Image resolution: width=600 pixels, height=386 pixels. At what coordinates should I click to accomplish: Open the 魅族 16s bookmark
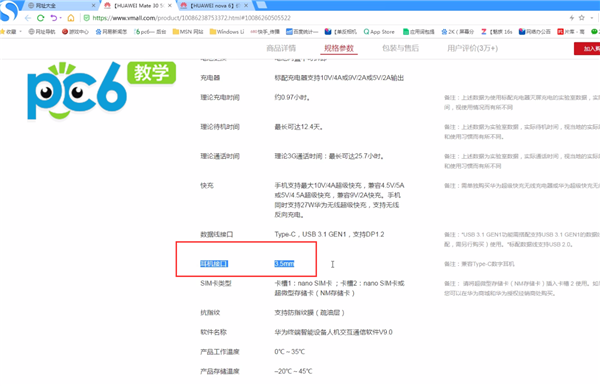[x=496, y=32]
